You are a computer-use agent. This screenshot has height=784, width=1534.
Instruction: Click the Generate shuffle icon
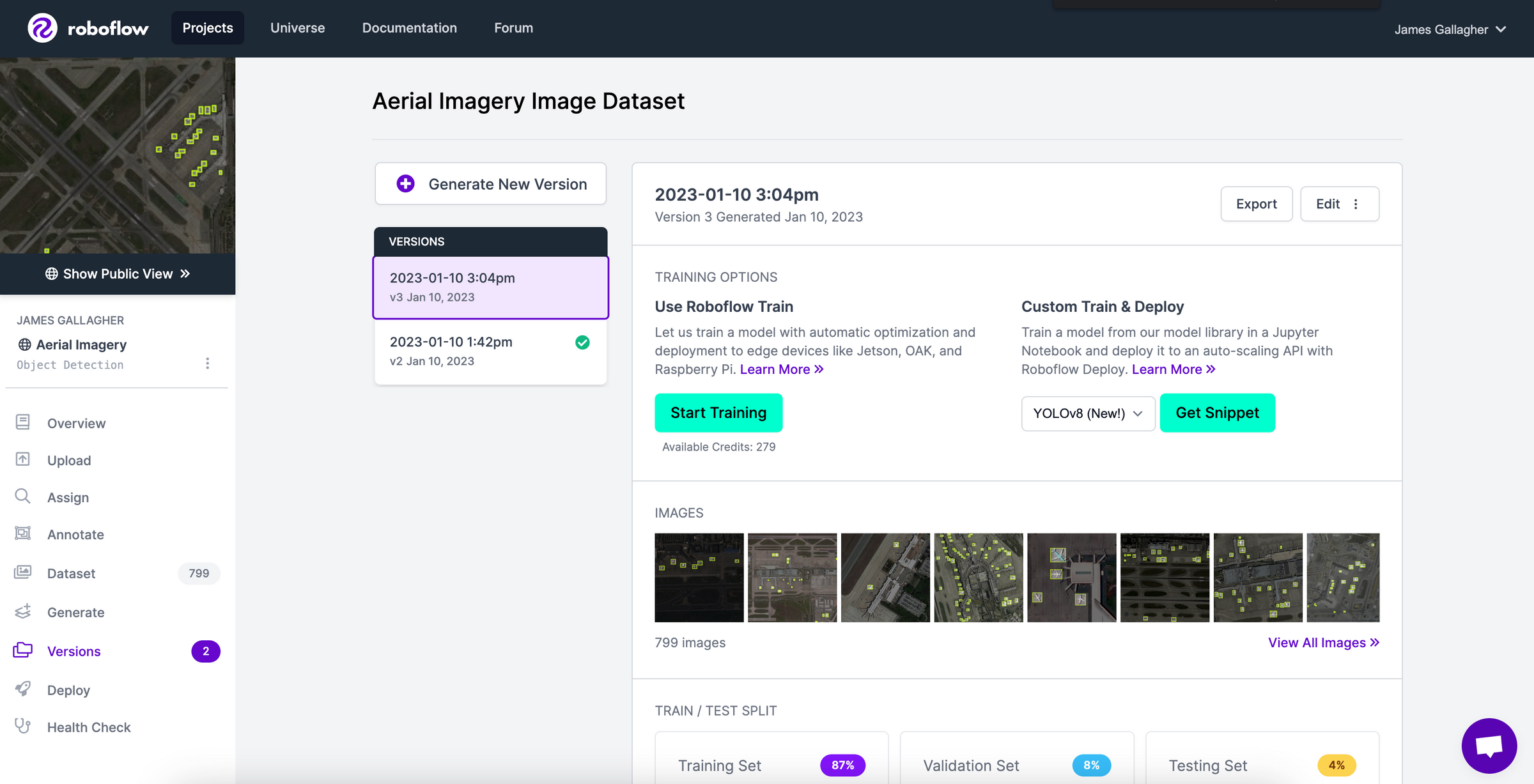point(23,611)
